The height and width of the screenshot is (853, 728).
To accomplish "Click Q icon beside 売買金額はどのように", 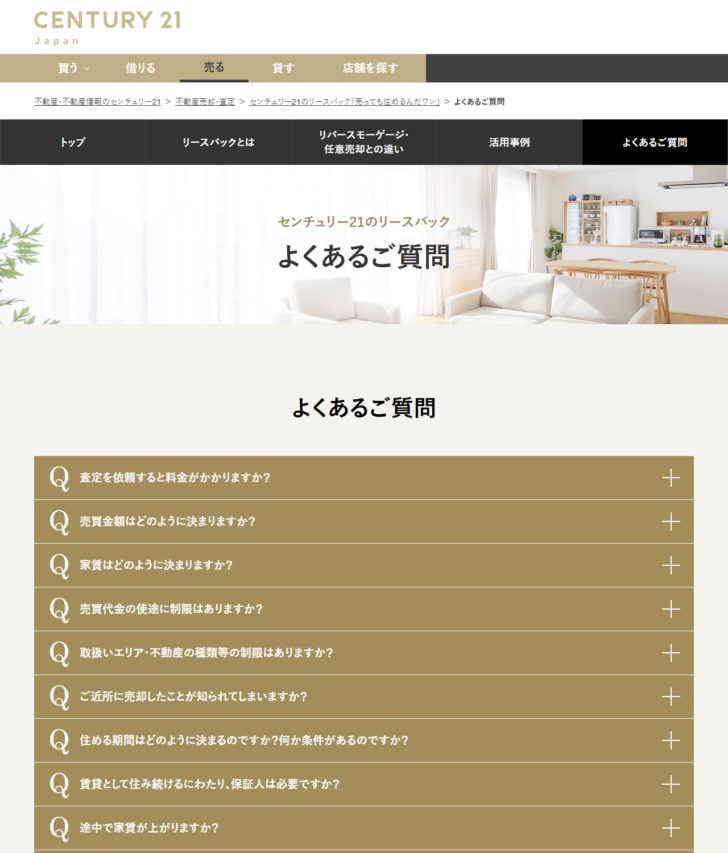I will (59, 522).
